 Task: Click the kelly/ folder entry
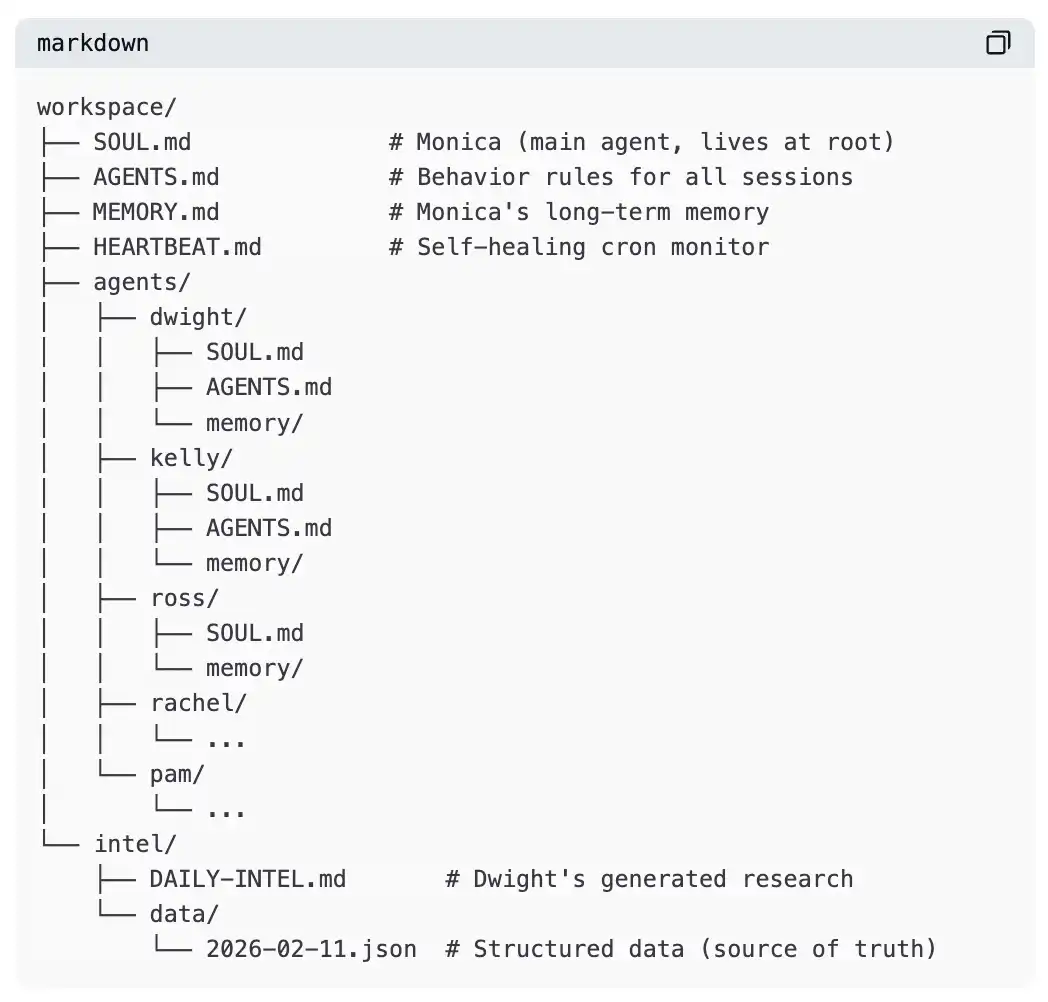191,458
